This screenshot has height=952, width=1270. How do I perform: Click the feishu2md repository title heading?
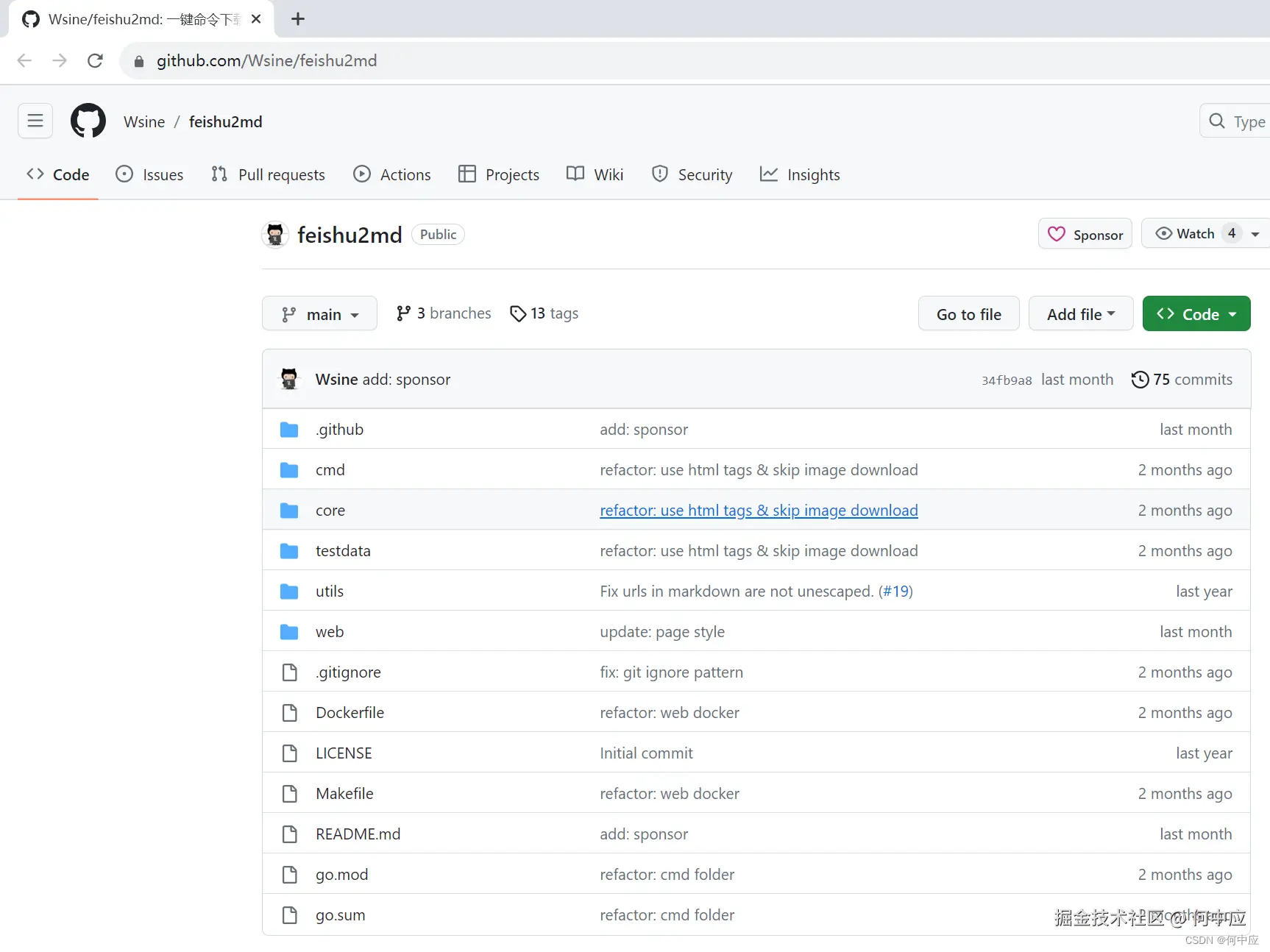[x=350, y=235]
